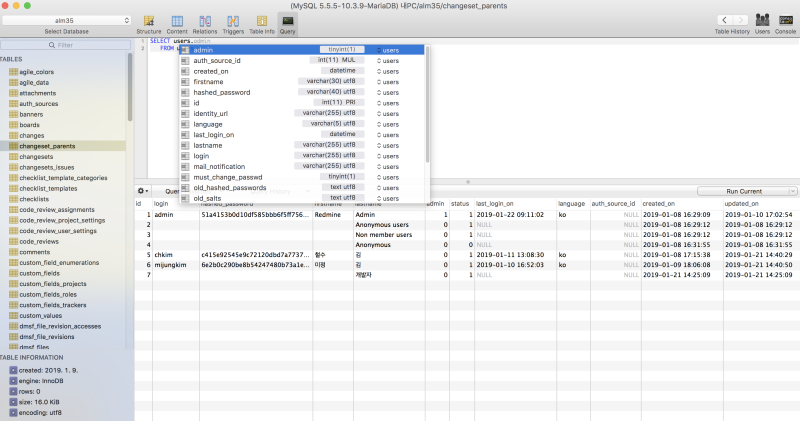Select the code_reviews table
800x421 pixels.
click(x=39, y=241)
